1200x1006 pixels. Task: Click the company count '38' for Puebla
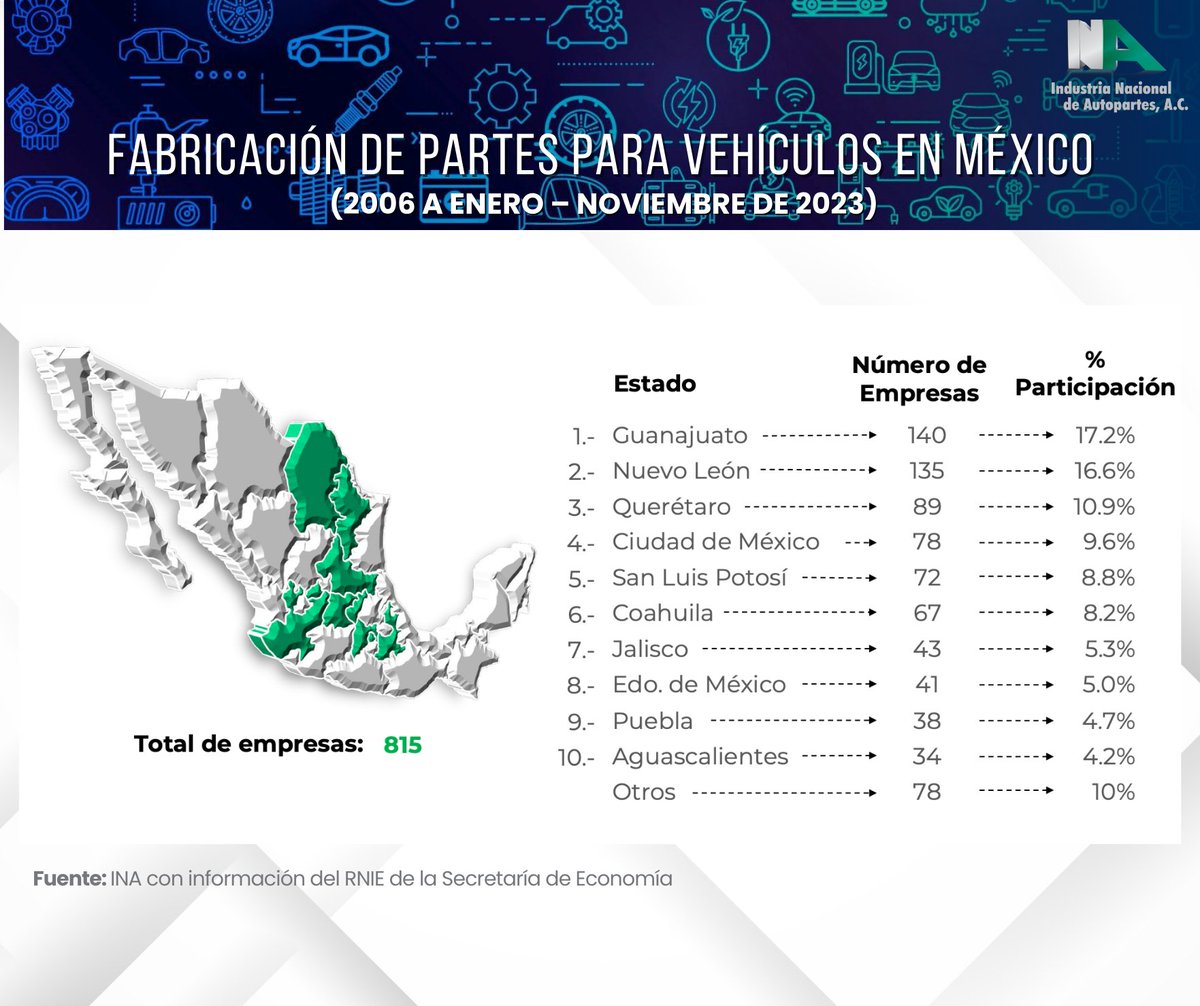927,720
